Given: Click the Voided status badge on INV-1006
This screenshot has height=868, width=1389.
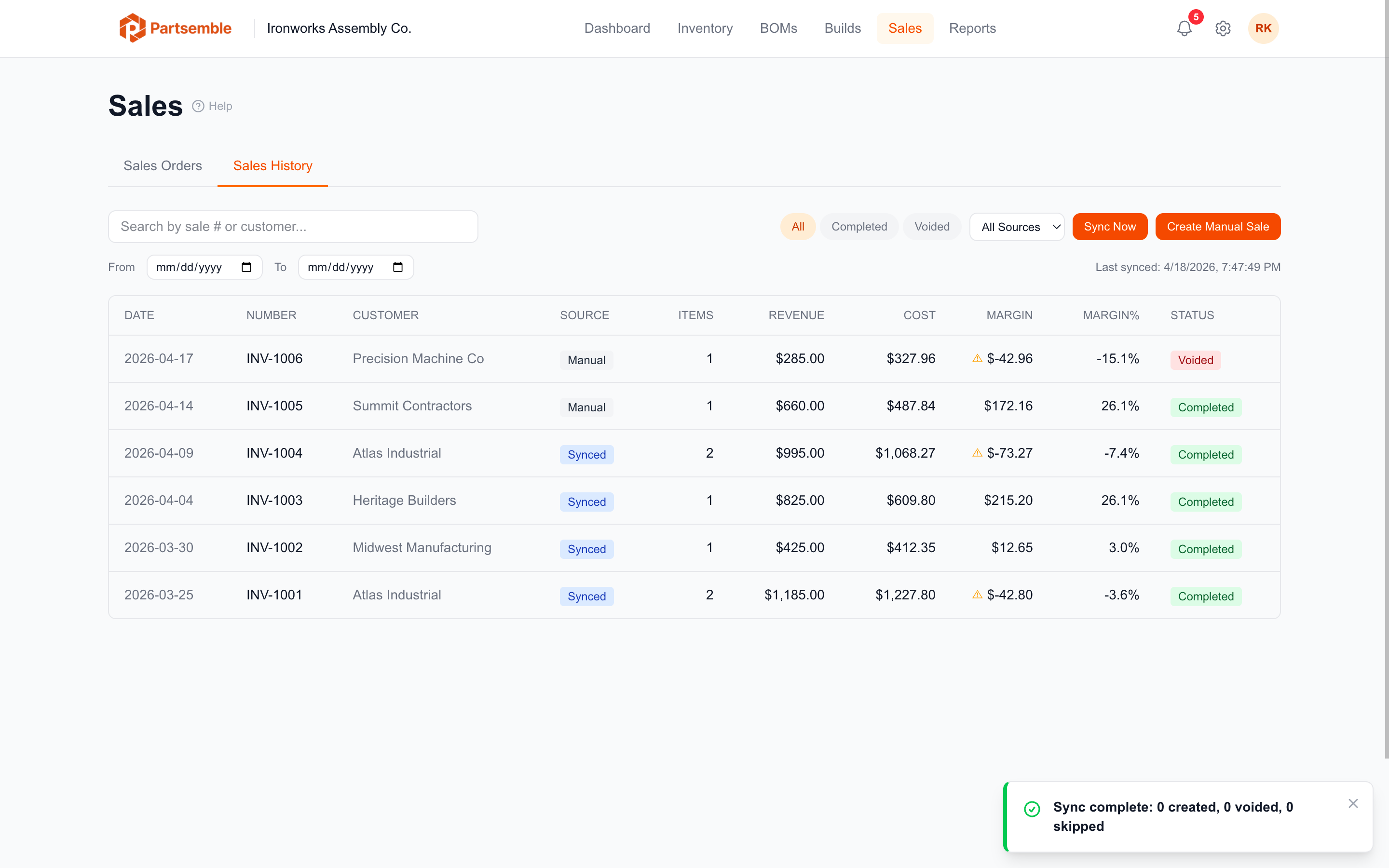Looking at the screenshot, I should [x=1195, y=360].
